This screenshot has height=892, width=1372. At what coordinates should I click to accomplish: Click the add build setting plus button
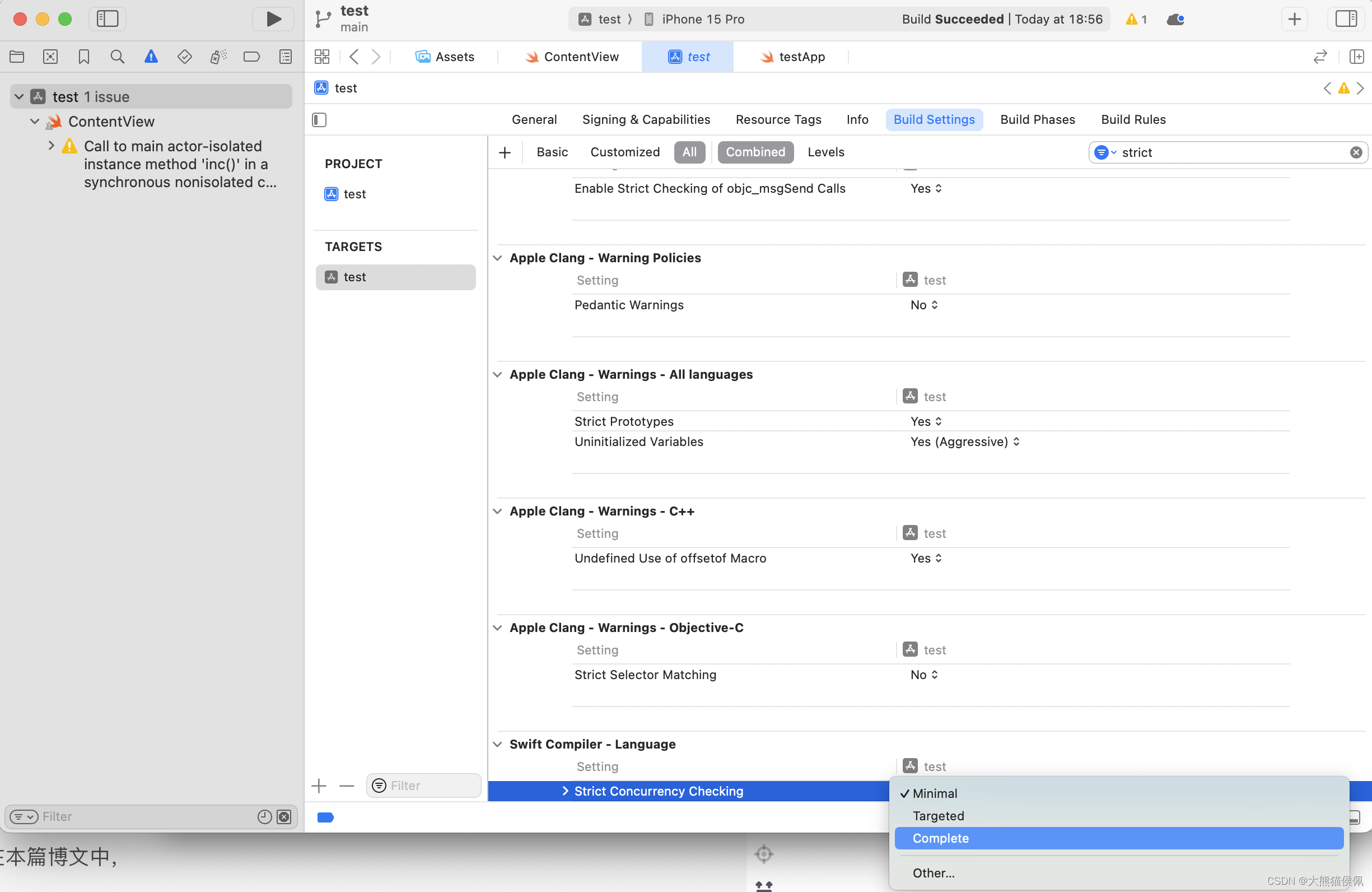(505, 151)
